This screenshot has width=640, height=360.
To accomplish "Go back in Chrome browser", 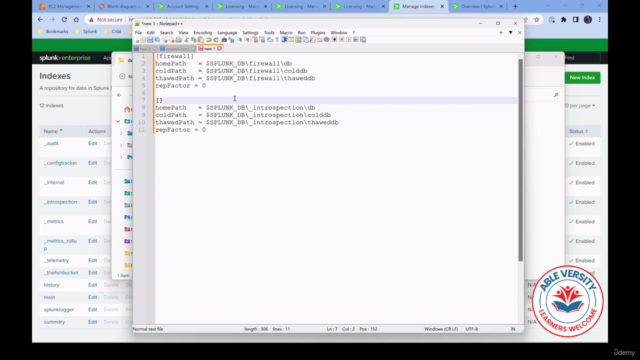I will click(x=40, y=20).
